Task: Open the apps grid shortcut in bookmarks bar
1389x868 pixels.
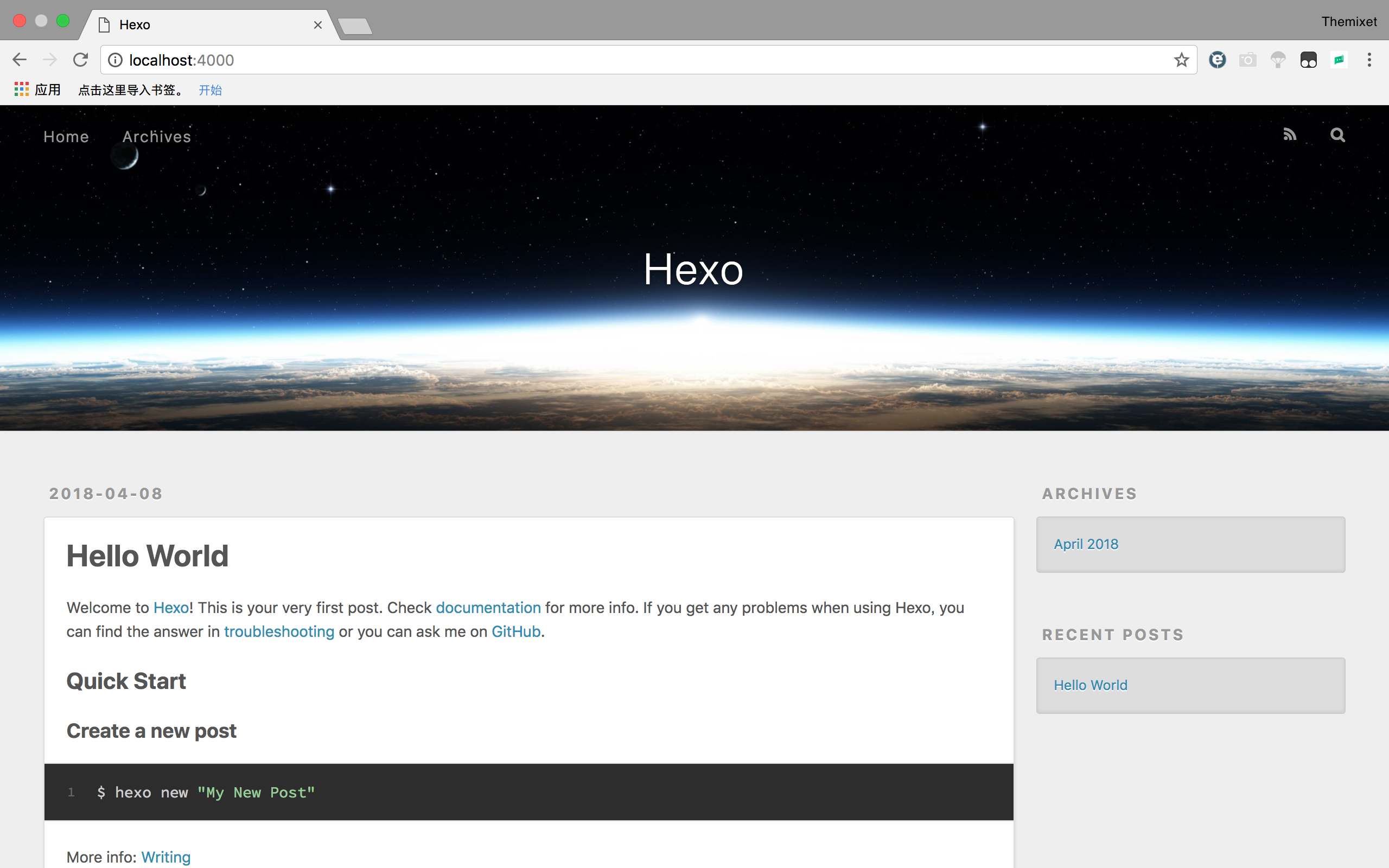Action: (22, 90)
